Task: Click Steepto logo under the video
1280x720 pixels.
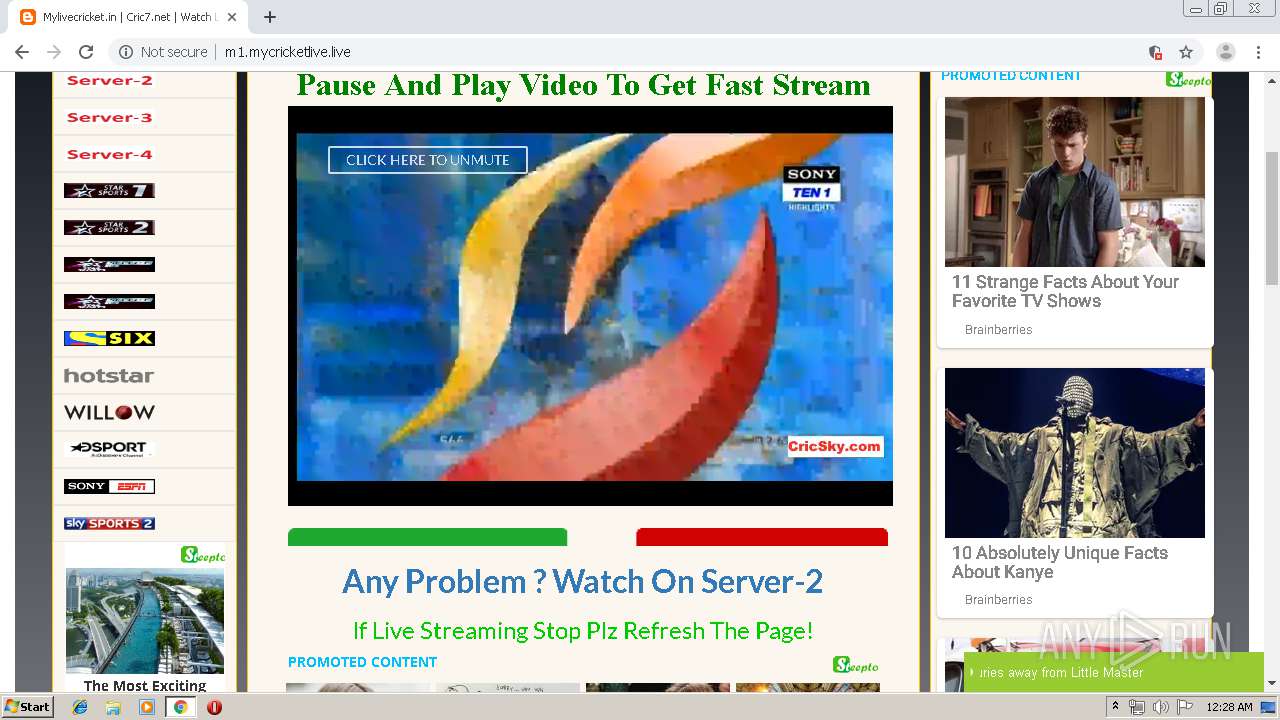Action: [856, 665]
